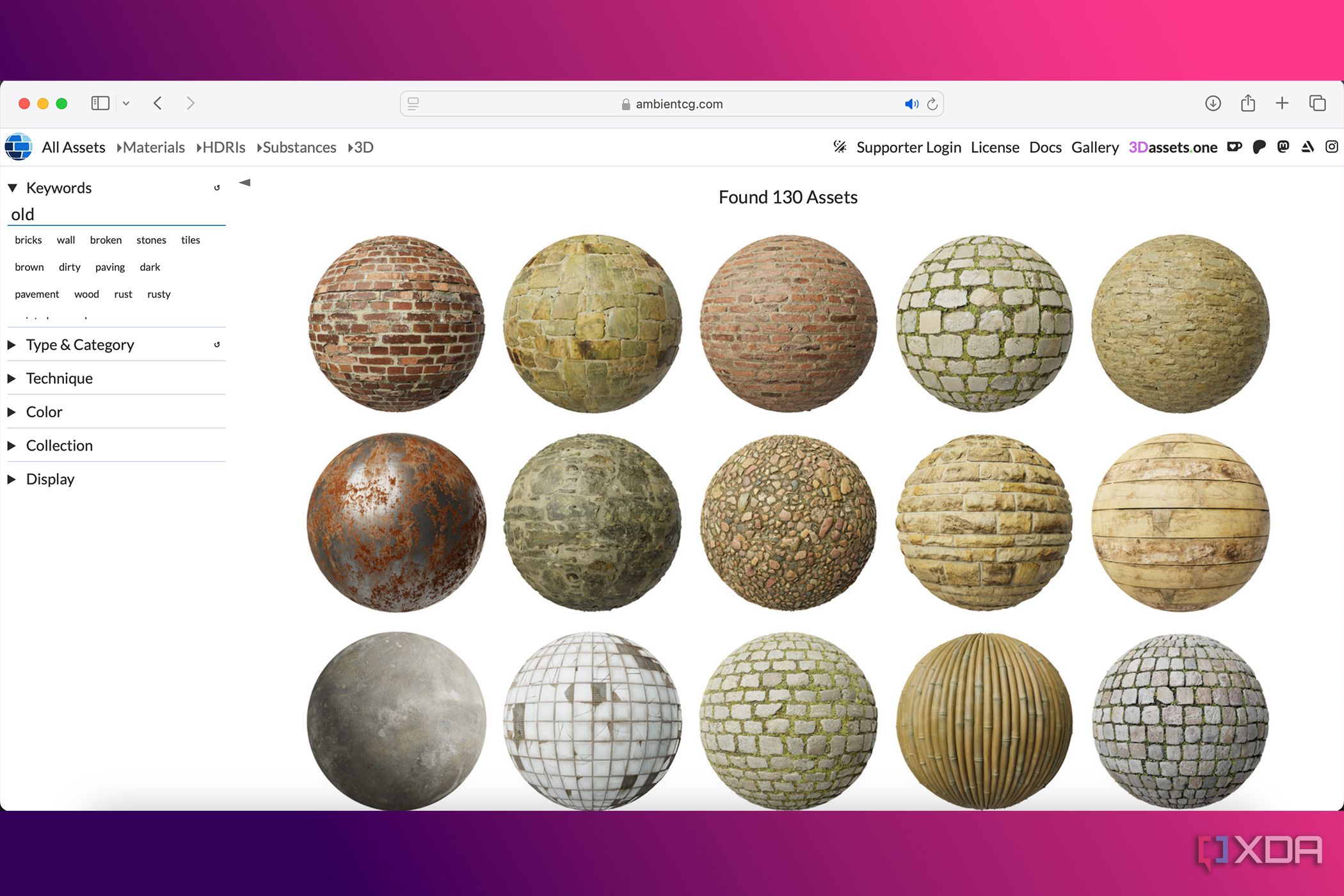Image resolution: width=1344 pixels, height=896 pixels.
Task: Open the Instagram icon link
Action: click(1331, 147)
